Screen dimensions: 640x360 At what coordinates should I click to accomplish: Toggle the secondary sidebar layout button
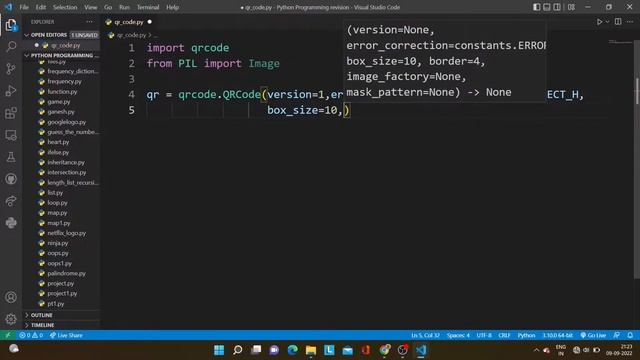click(557, 7)
